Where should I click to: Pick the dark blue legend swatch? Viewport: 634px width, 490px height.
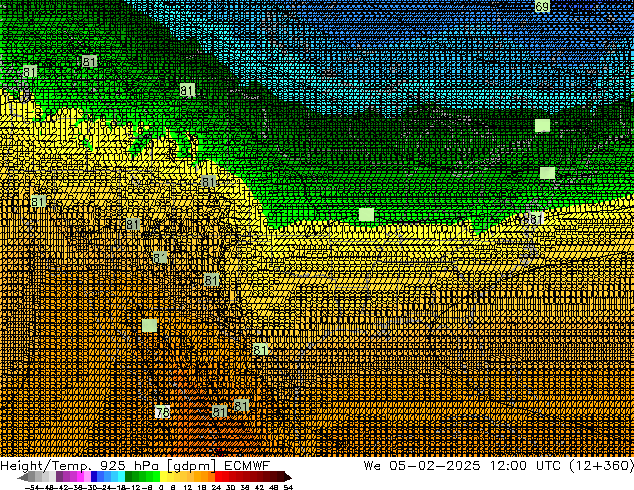point(94,477)
